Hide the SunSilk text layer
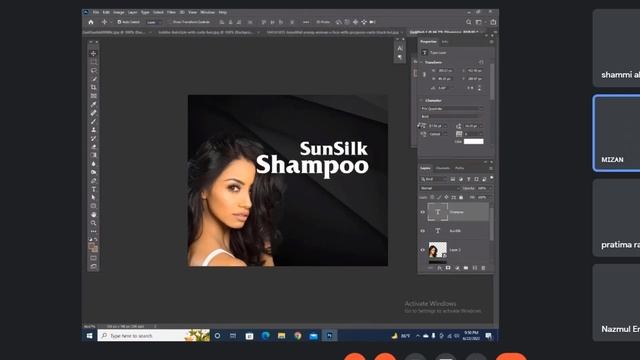 (423, 231)
